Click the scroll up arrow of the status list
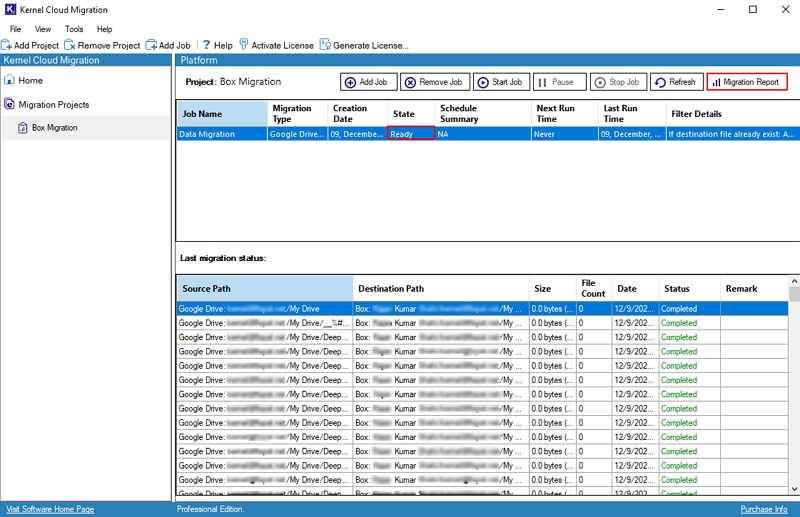Viewport: 800px width, 517px height. (x=794, y=281)
